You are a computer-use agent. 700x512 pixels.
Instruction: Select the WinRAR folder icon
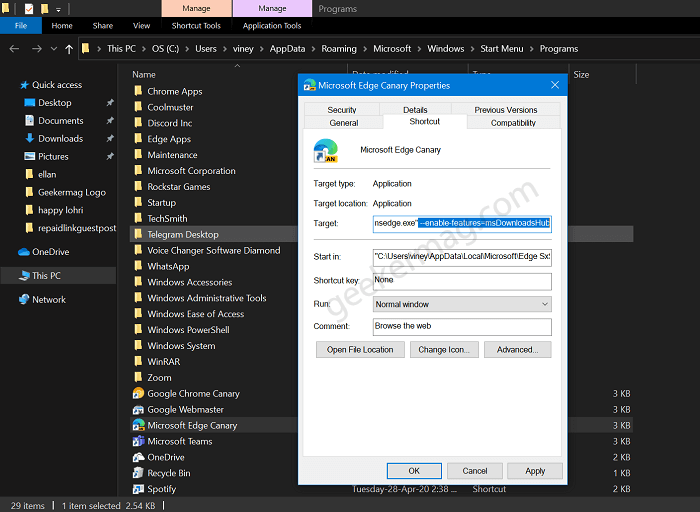138,362
